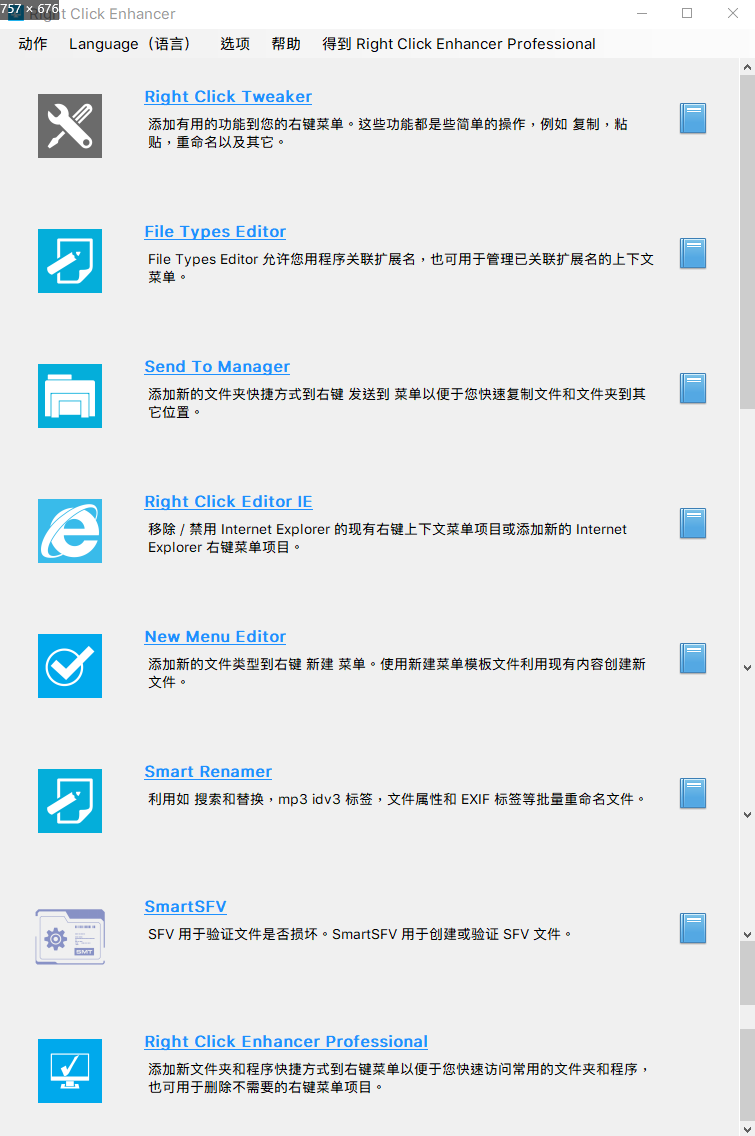
Task: Open the Send To Manager folder icon
Action: pyautogui.click(x=70, y=396)
